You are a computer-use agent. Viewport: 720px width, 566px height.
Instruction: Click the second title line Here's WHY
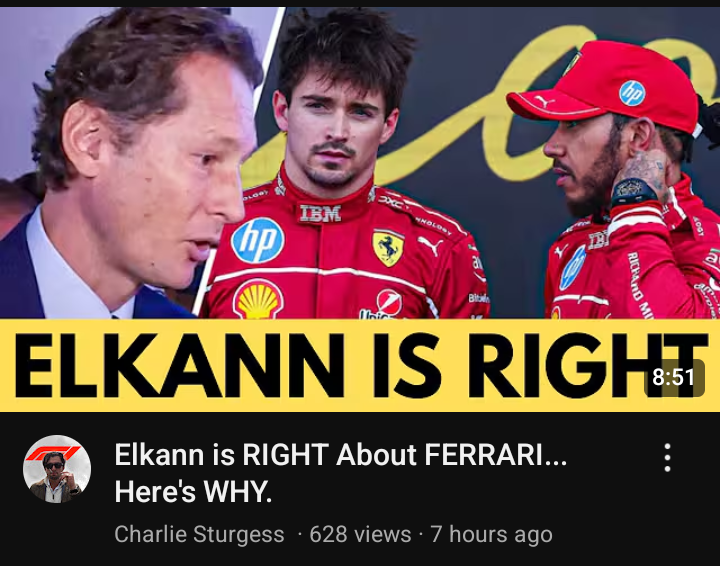click(x=193, y=492)
